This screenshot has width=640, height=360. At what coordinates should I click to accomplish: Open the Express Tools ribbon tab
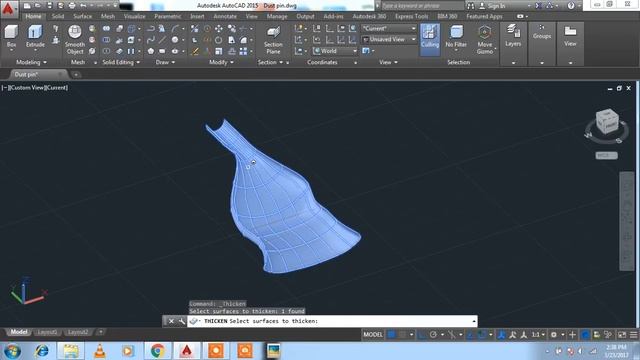(411, 16)
